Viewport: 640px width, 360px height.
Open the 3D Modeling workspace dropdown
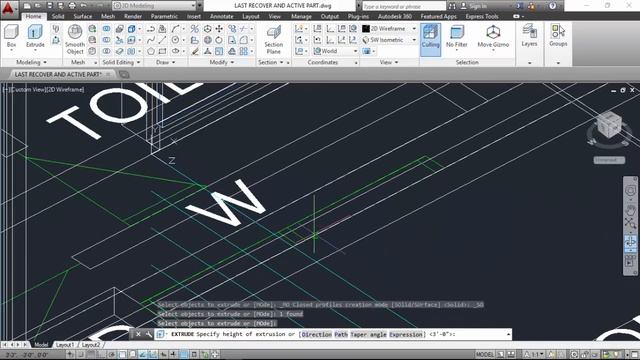pos(154,6)
